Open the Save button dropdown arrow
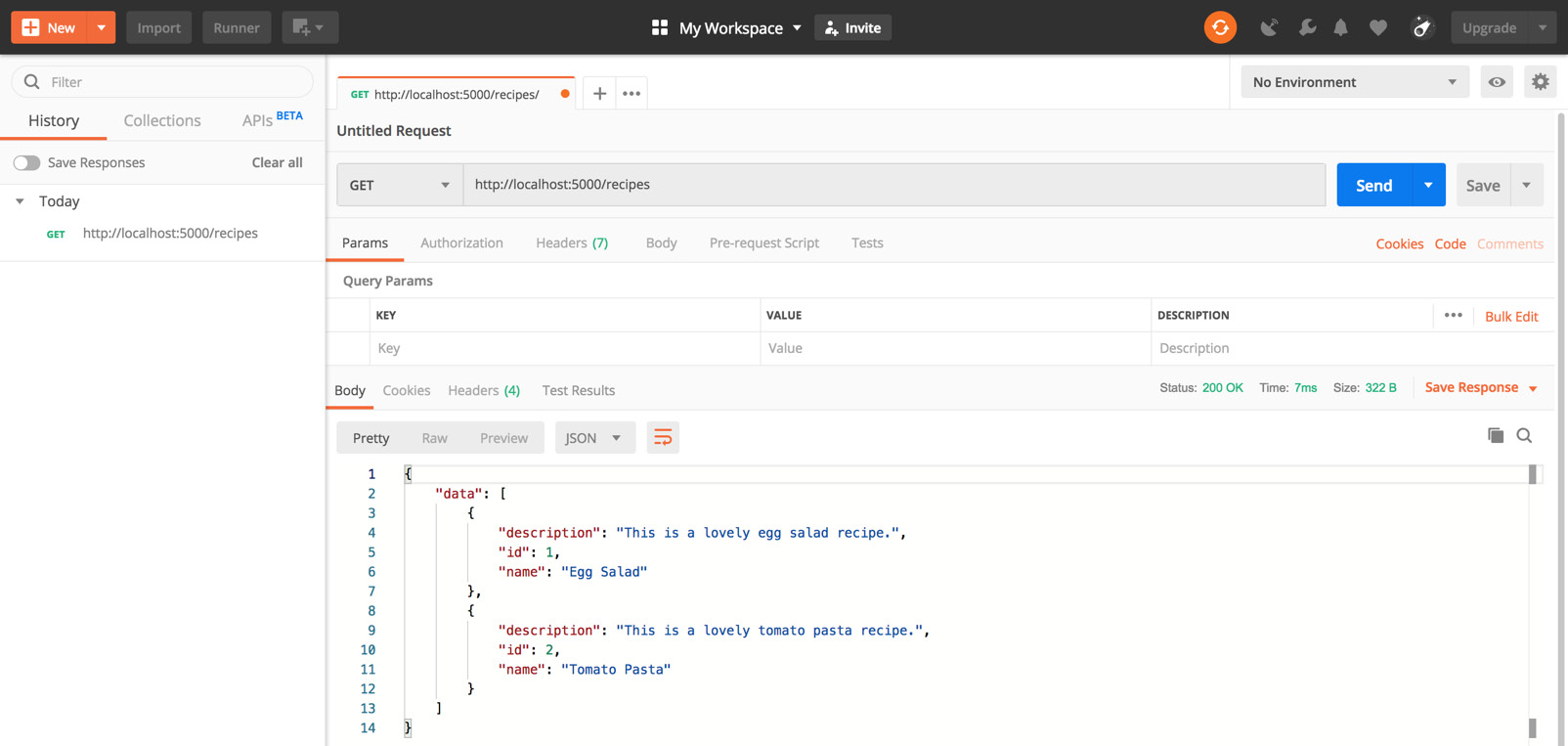The image size is (1568, 746). pyautogui.click(x=1526, y=185)
